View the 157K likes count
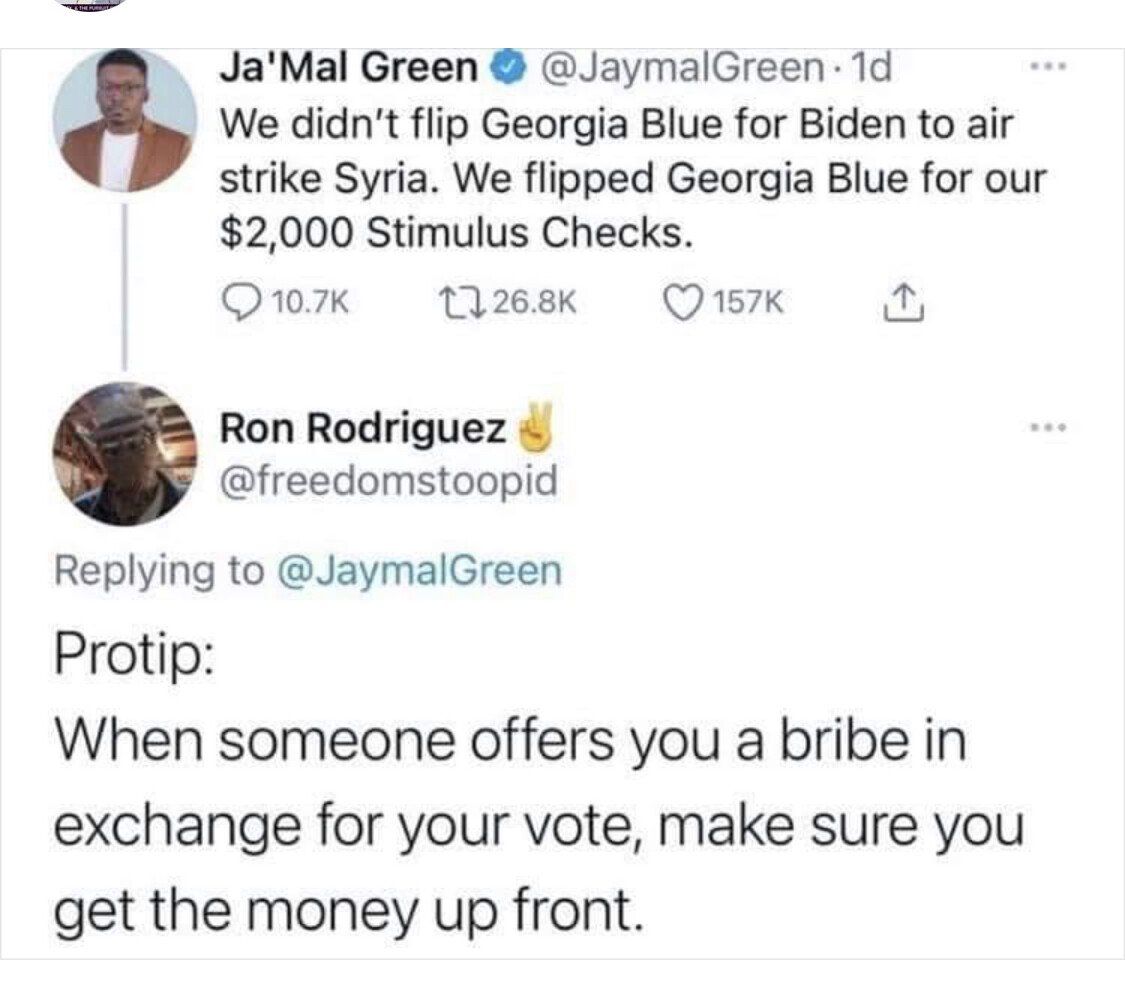This screenshot has width=1125, height=983. tap(748, 302)
